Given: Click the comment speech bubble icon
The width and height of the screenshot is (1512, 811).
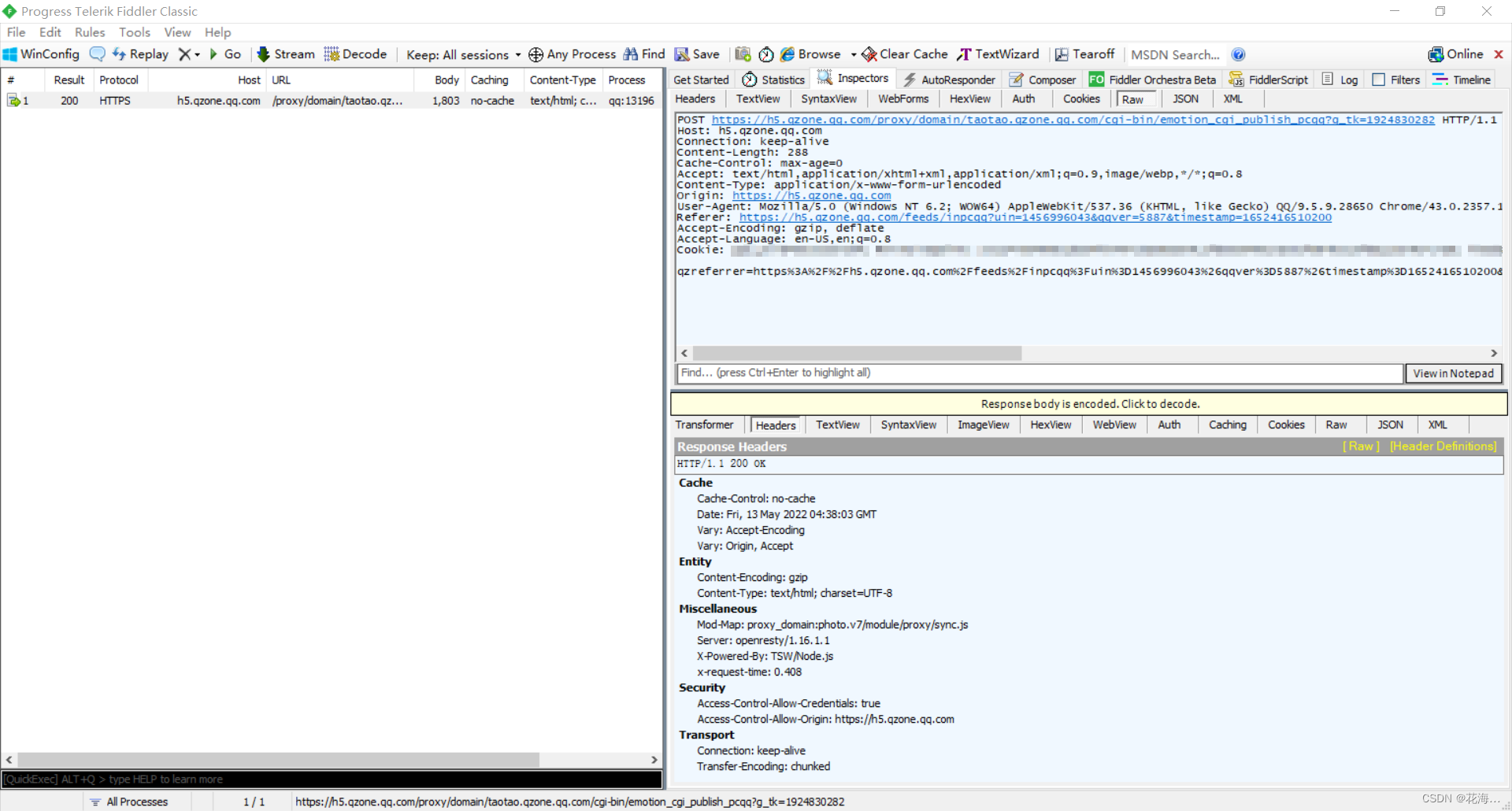Looking at the screenshot, I should (97, 54).
